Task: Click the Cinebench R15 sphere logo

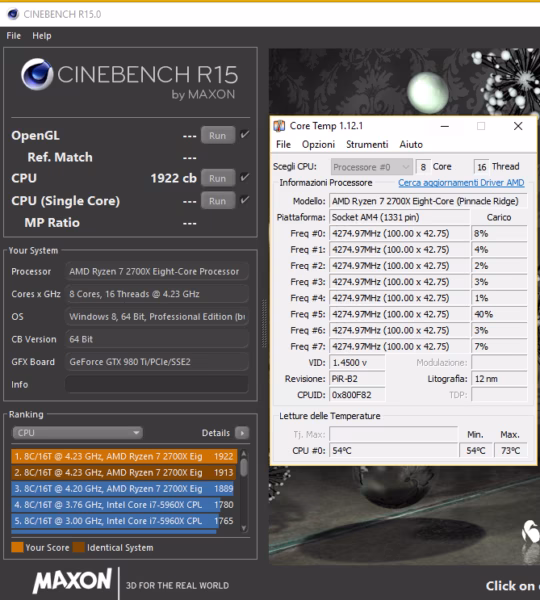Action: point(37,74)
